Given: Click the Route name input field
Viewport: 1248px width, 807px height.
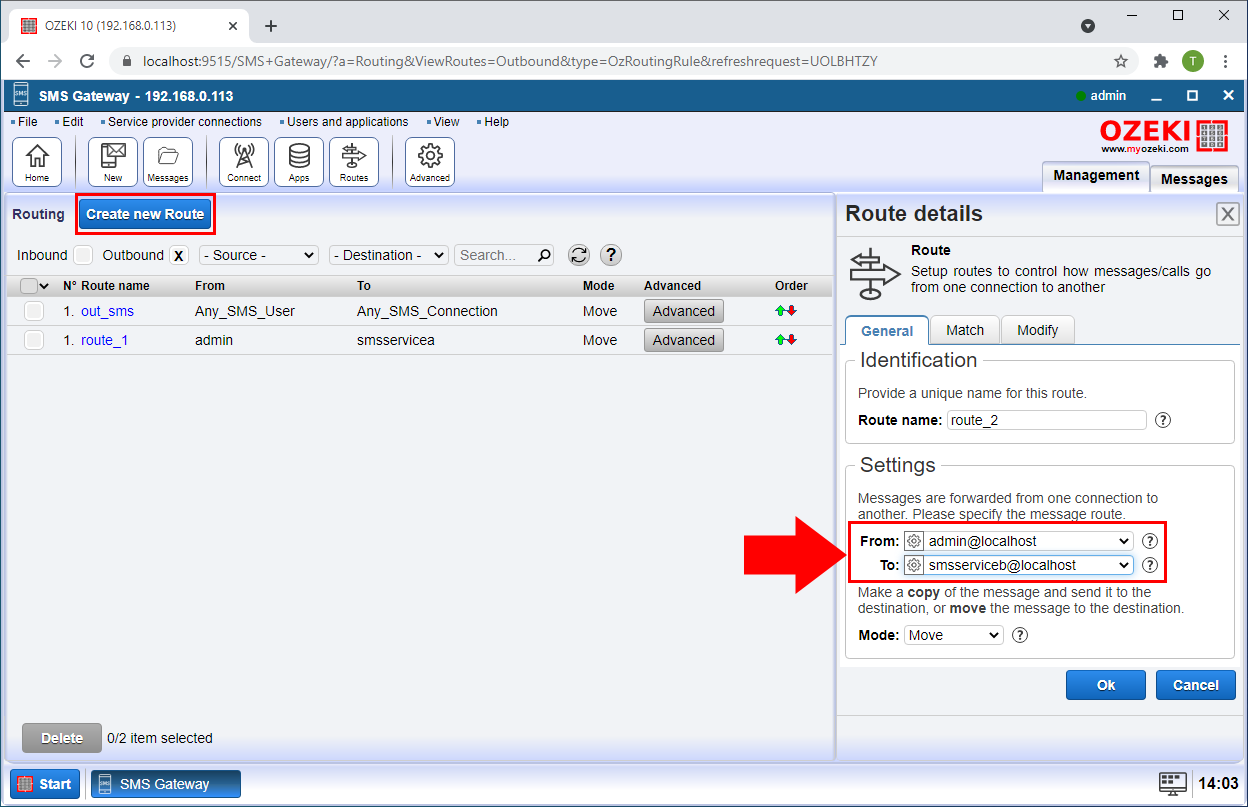Looking at the screenshot, I should (x=1046, y=420).
